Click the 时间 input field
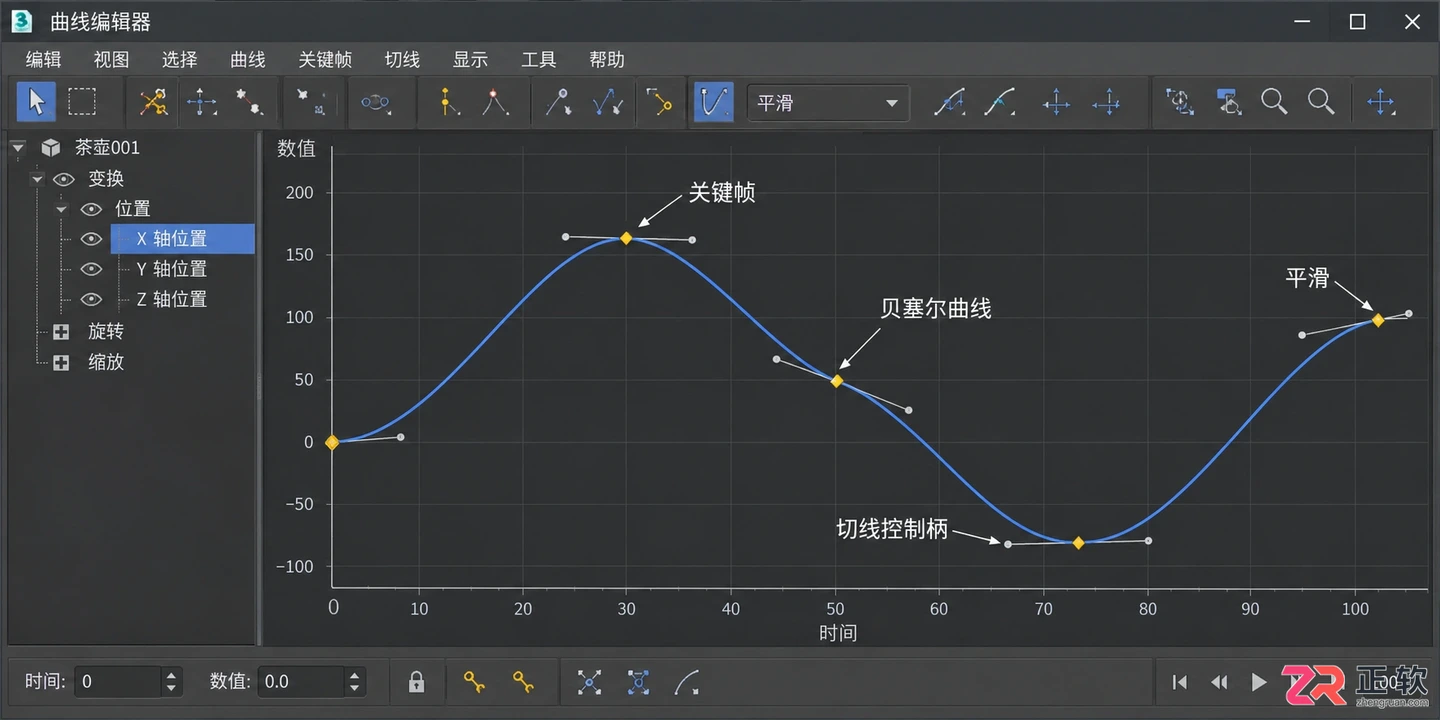This screenshot has width=1440, height=720. pos(119,682)
